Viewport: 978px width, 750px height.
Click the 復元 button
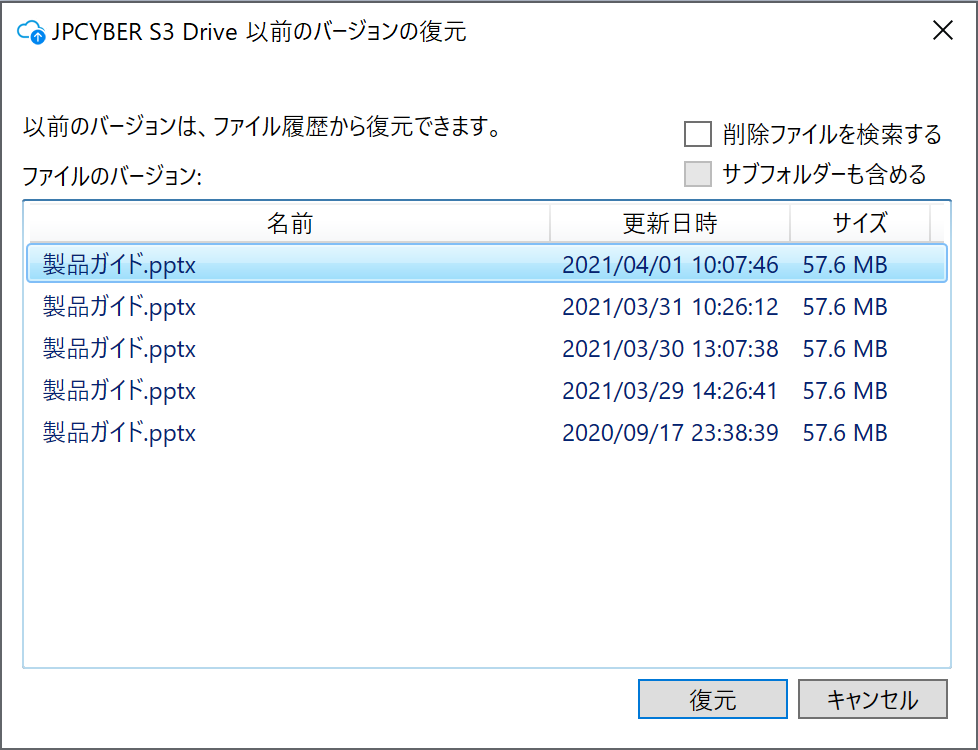(x=712, y=699)
